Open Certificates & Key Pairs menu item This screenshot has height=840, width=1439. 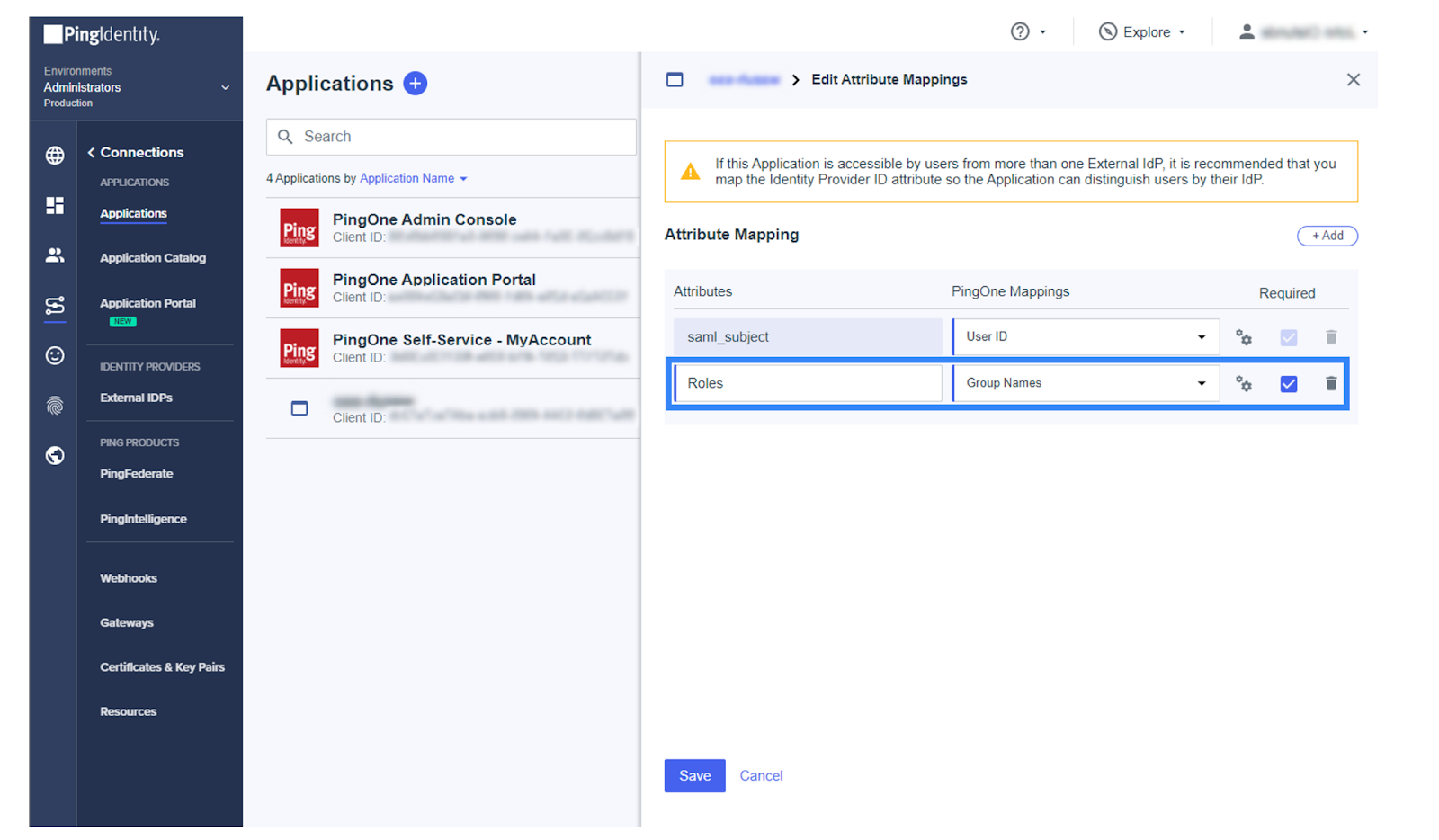tap(162, 667)
